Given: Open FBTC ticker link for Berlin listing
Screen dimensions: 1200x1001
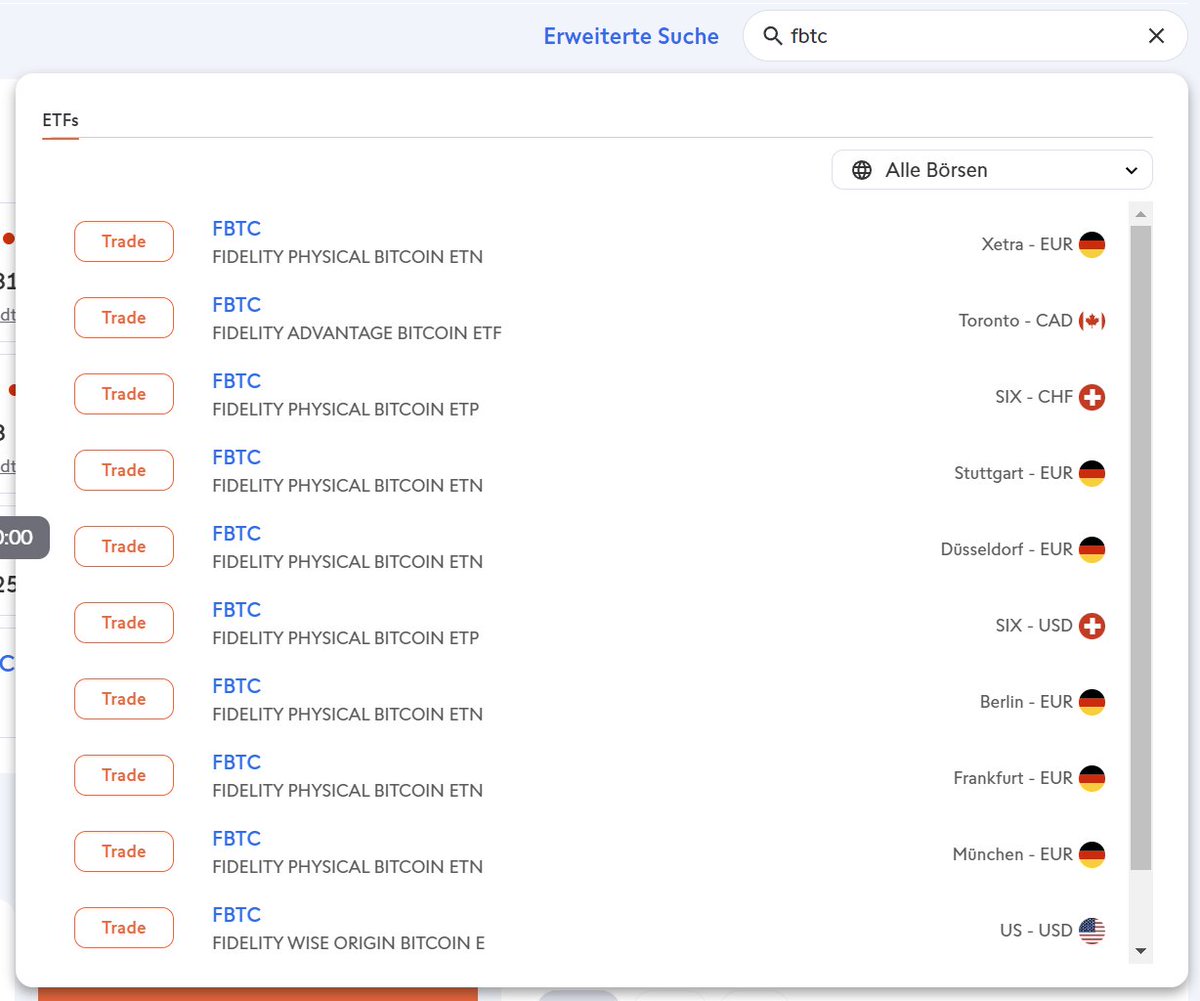Looking at the screenshot, I should (x=236, y=686).
